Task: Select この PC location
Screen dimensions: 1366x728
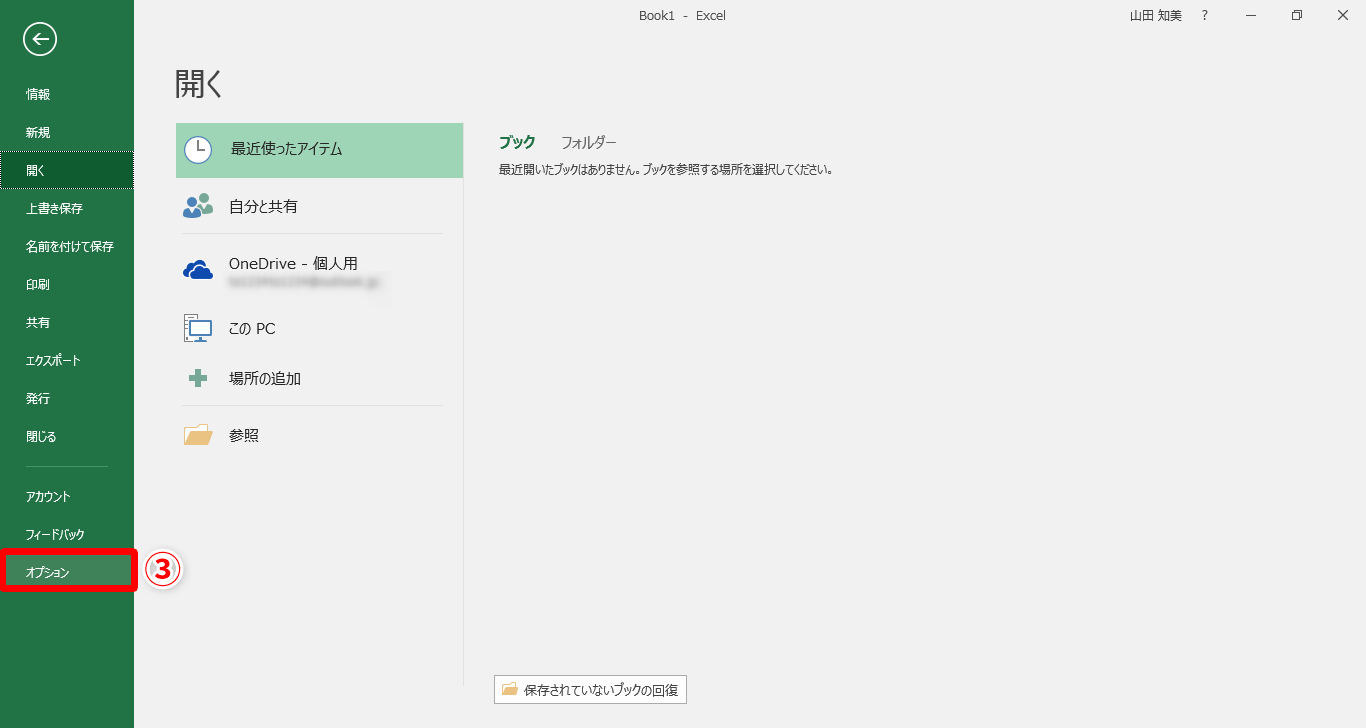Action: 319,328
